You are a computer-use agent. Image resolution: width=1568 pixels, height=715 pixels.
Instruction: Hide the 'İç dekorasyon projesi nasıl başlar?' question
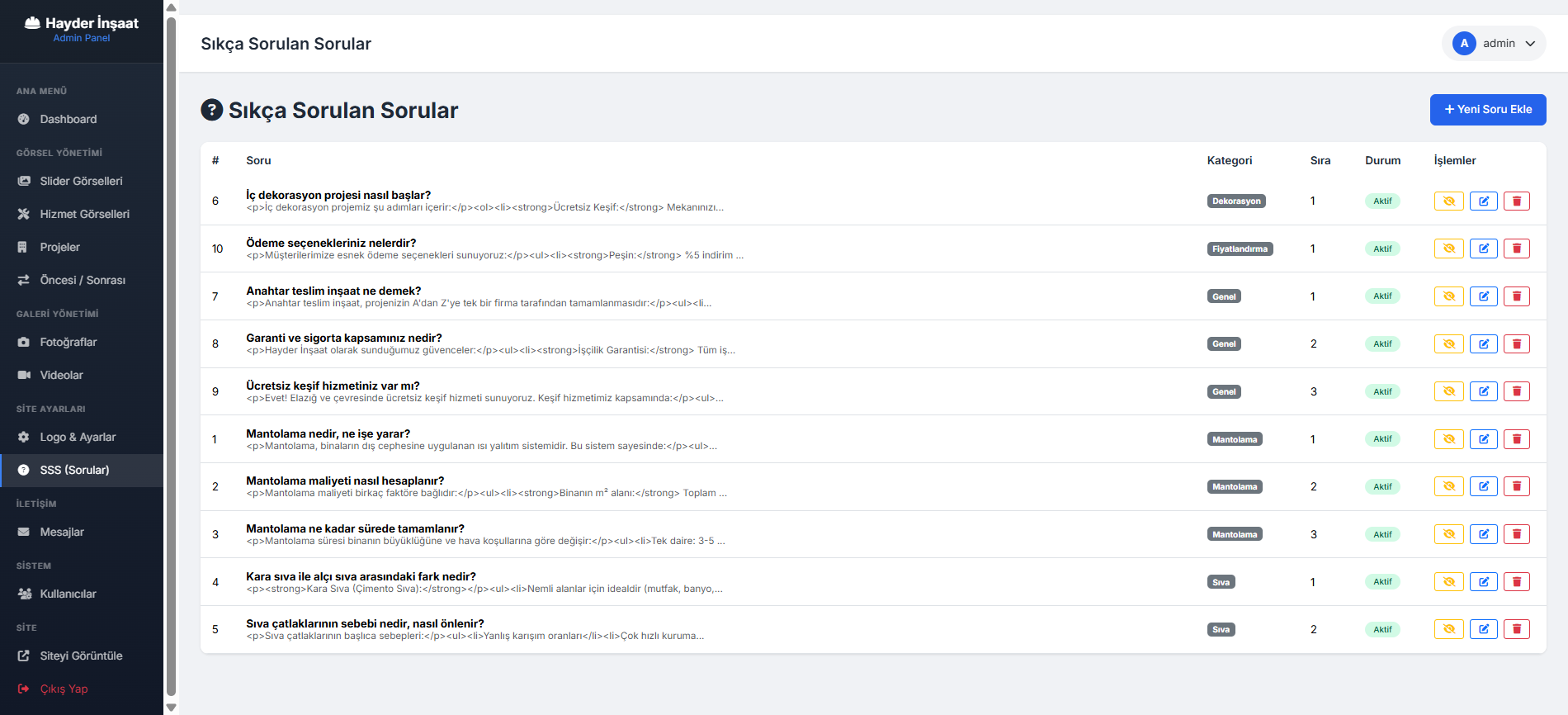[x=1448, y=201]
